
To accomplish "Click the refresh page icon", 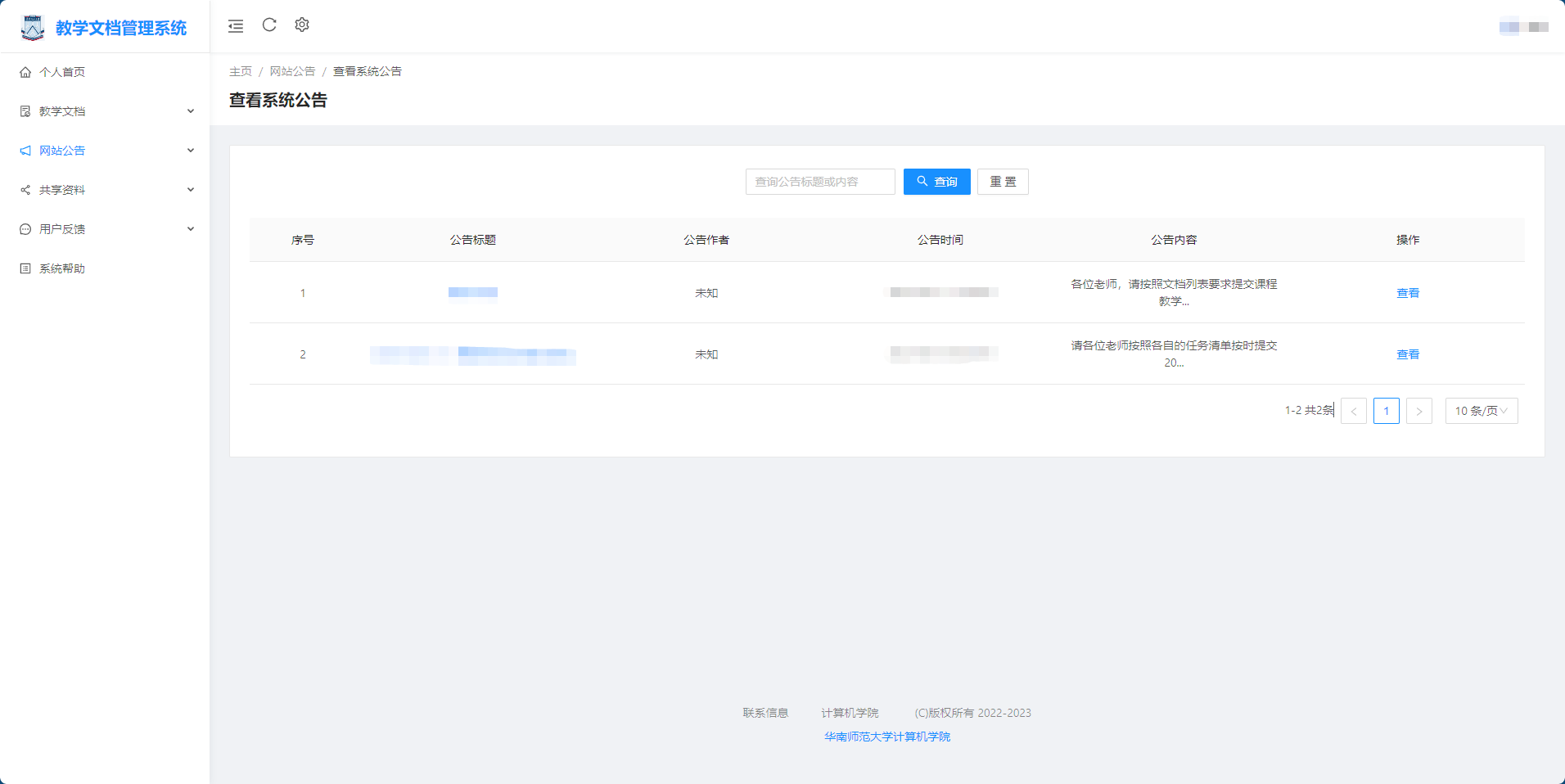I will 269,25.
